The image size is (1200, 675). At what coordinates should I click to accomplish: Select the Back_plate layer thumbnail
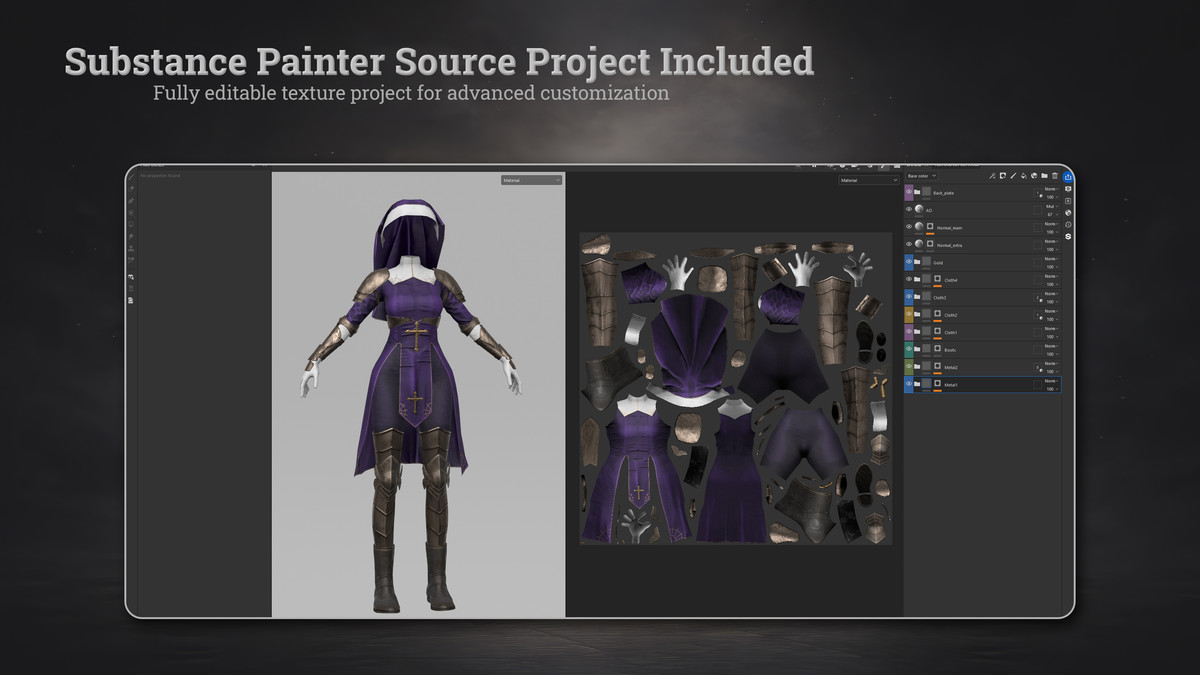pyautogui.click(x=926, y=192)
